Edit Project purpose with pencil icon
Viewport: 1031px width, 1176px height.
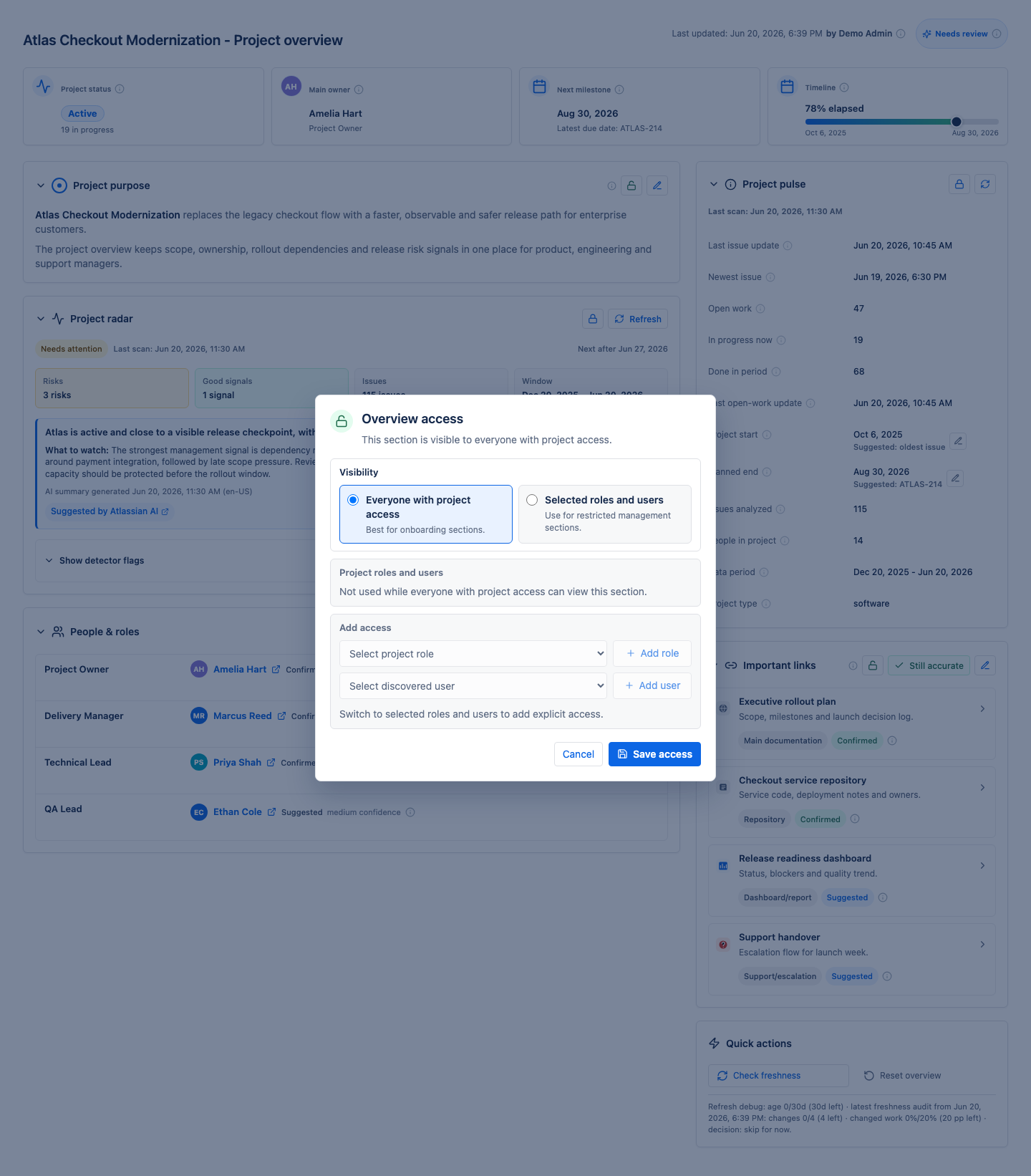(x=657, y=185)
